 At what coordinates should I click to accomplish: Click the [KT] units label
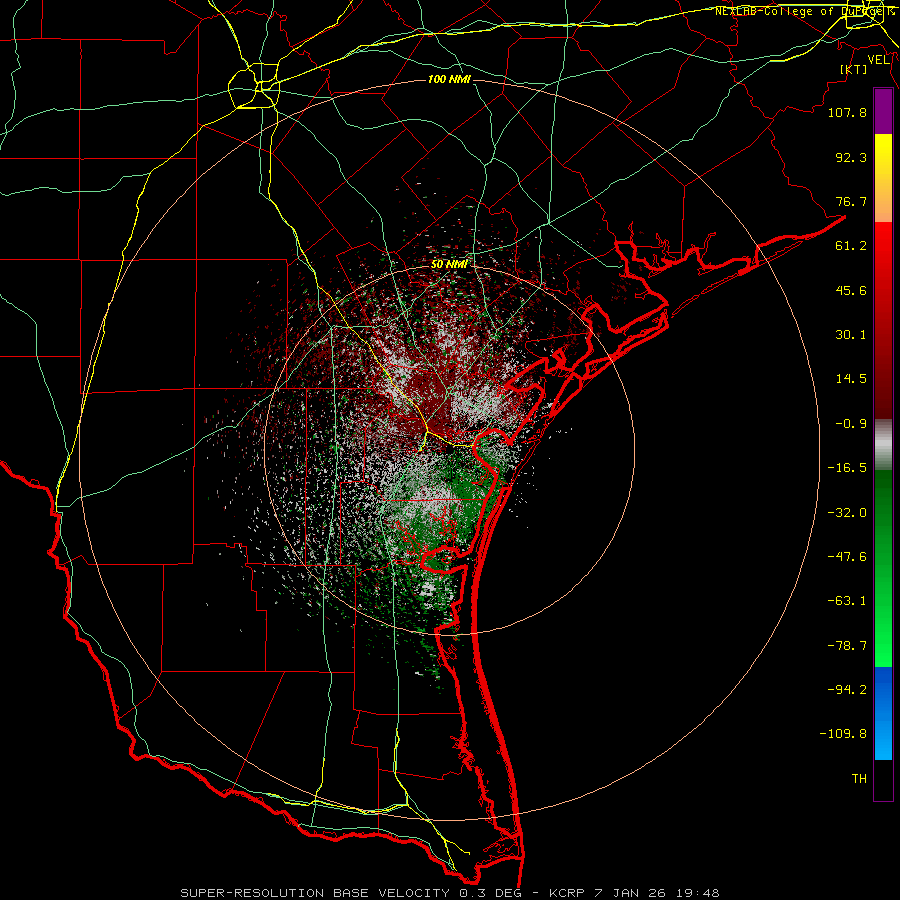point(854,69)
